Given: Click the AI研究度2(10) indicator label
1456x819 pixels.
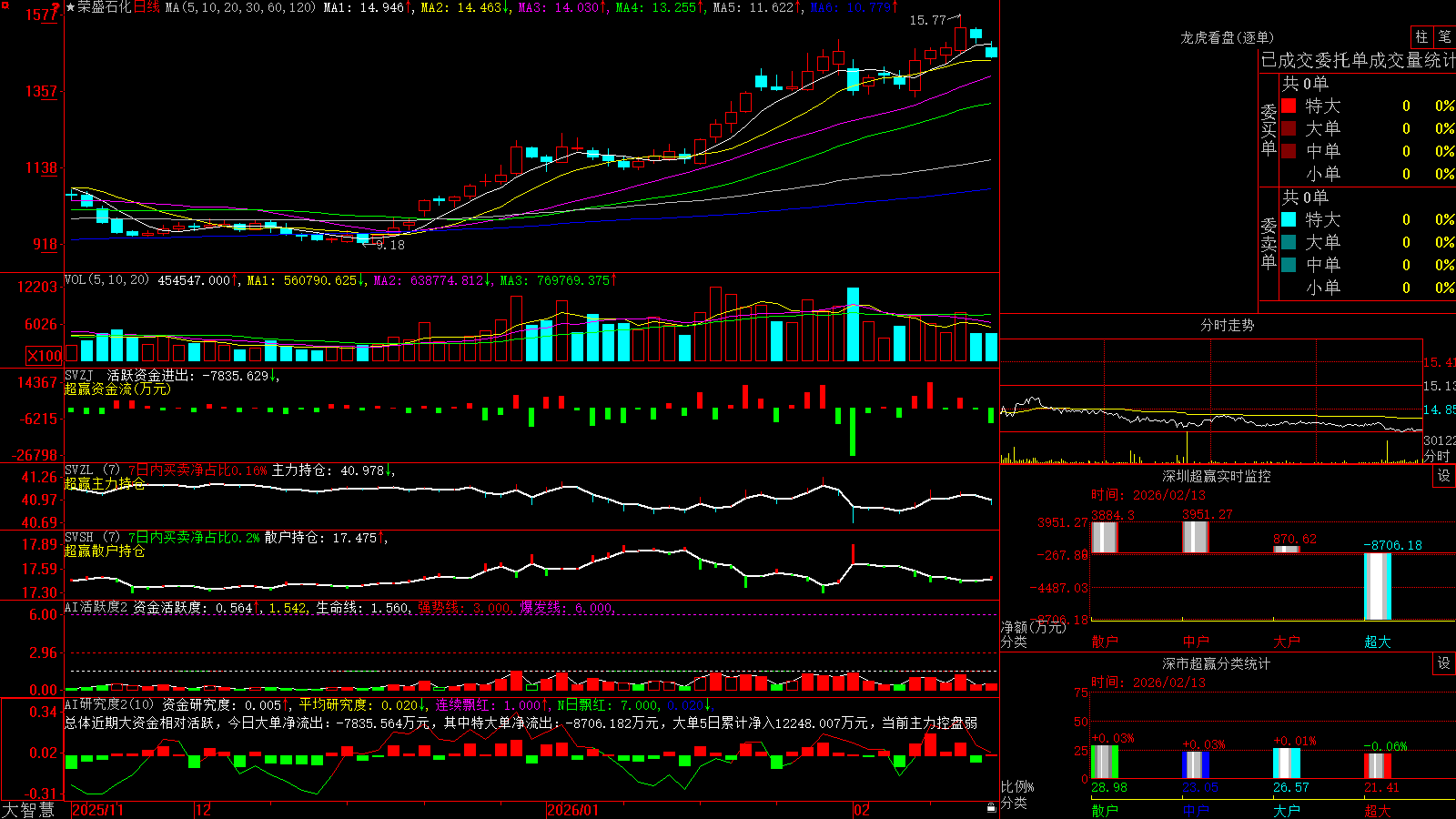Looking at the screenshot, I should (x=110, y=704).
